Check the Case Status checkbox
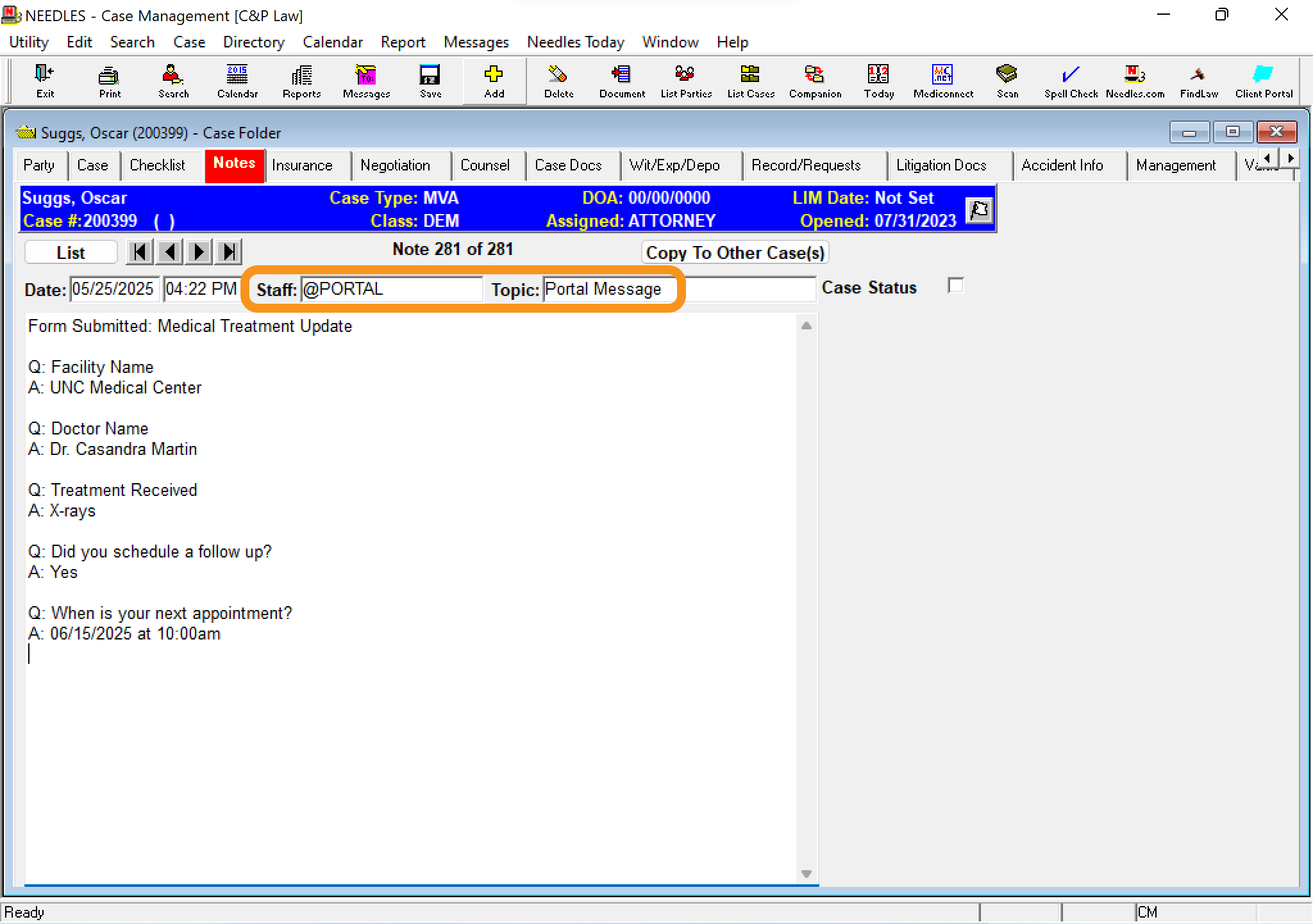Image resolution: width=1313 pixels, height=924 pixels. (955, 286)
